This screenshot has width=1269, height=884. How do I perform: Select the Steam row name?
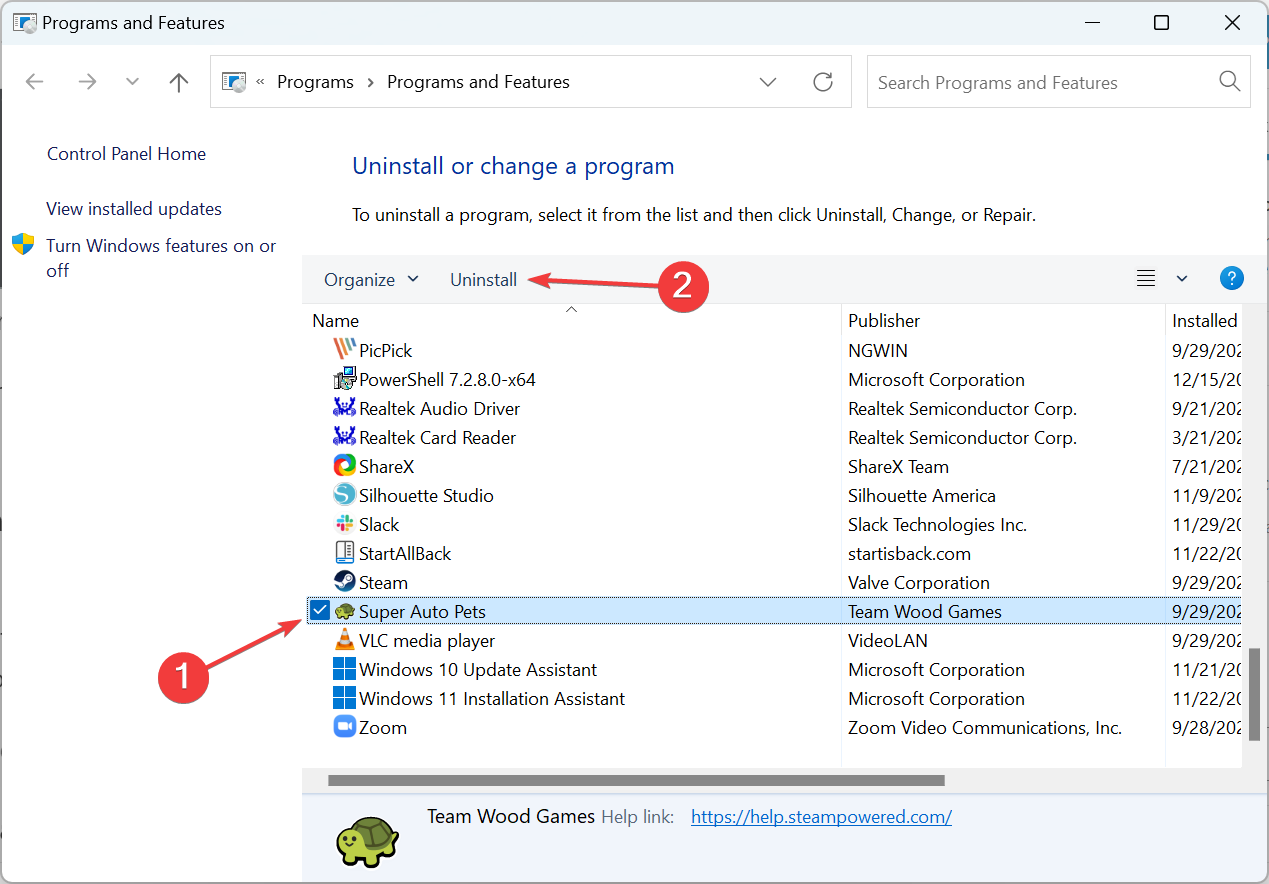pos(384,582)
